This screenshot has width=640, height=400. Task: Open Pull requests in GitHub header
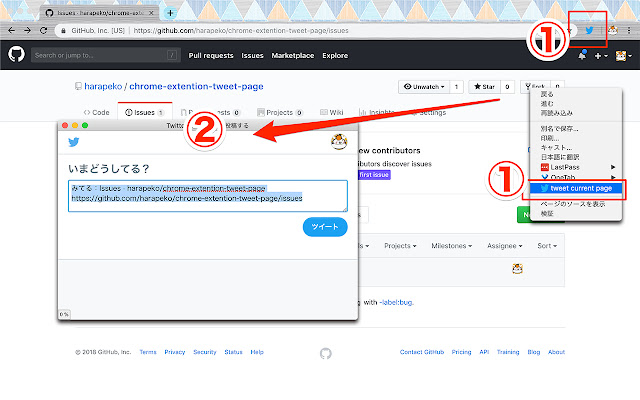[x=211, y=56]
